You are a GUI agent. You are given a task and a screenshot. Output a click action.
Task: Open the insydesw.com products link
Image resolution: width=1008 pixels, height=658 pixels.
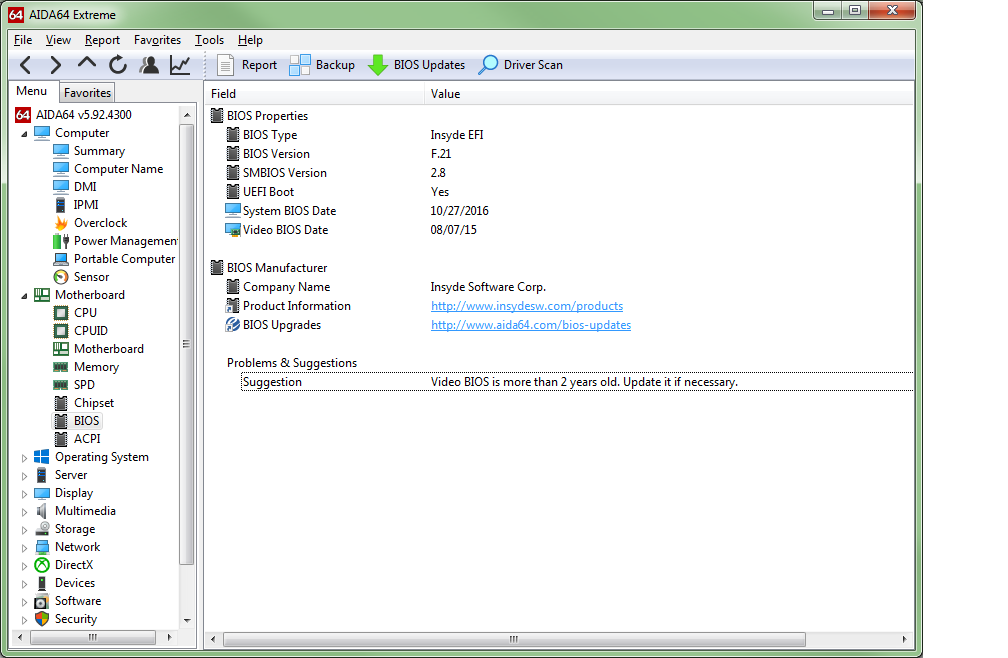pyautogui.click(x=526, y=306)
